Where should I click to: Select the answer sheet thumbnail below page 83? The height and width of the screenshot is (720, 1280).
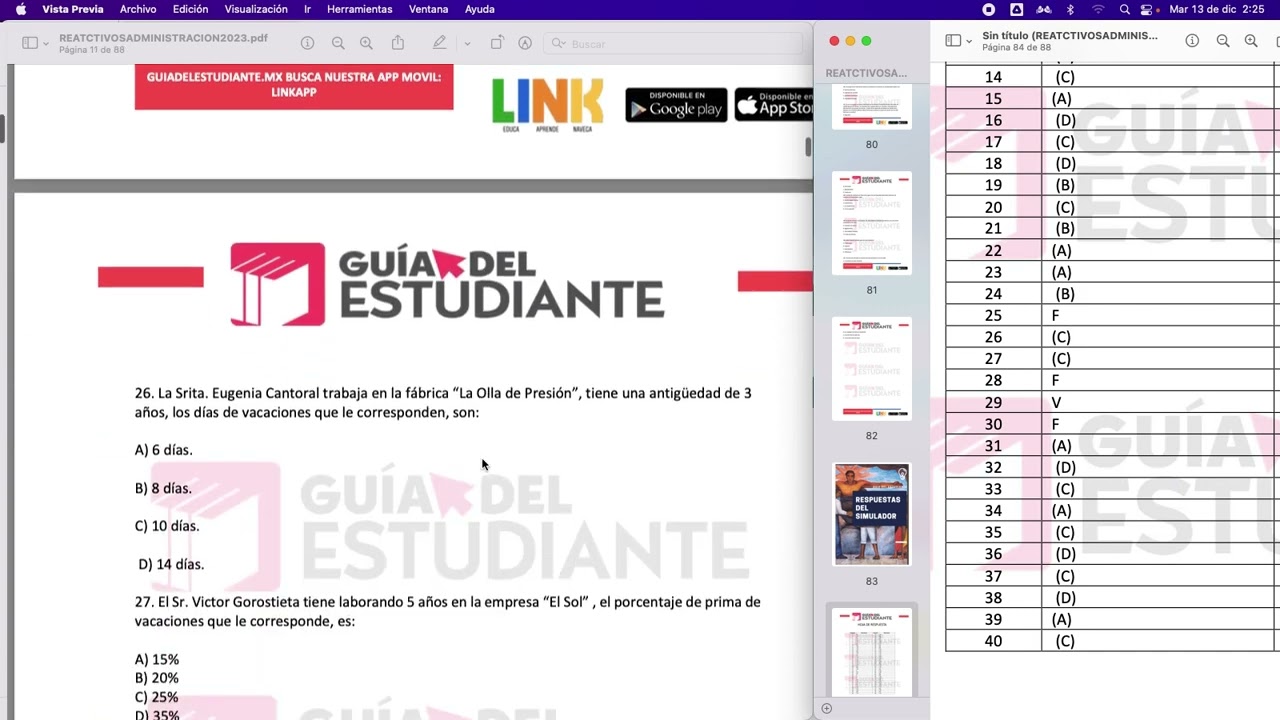(872, 652)
